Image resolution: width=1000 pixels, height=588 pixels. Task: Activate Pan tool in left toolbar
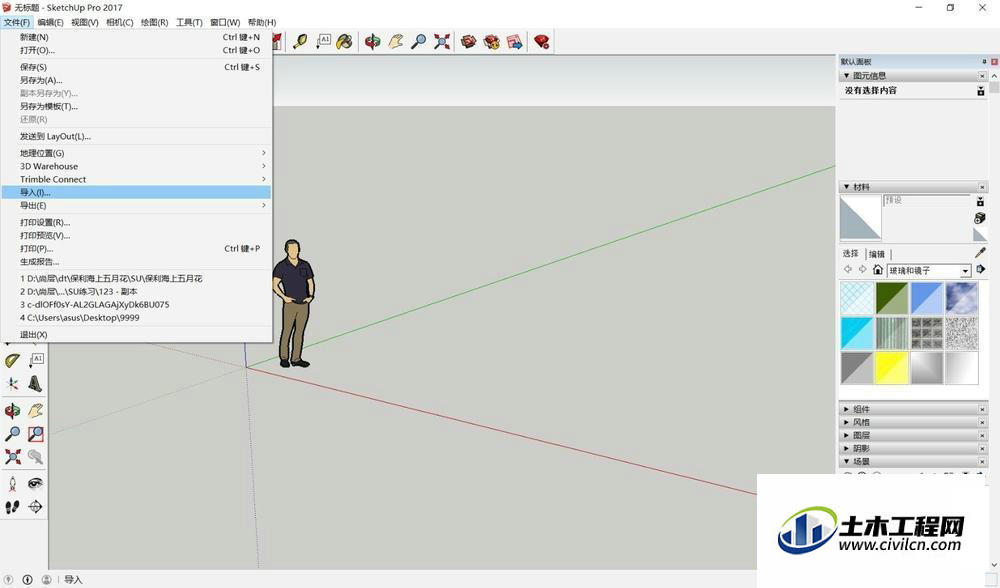click(x=36, y=411)
